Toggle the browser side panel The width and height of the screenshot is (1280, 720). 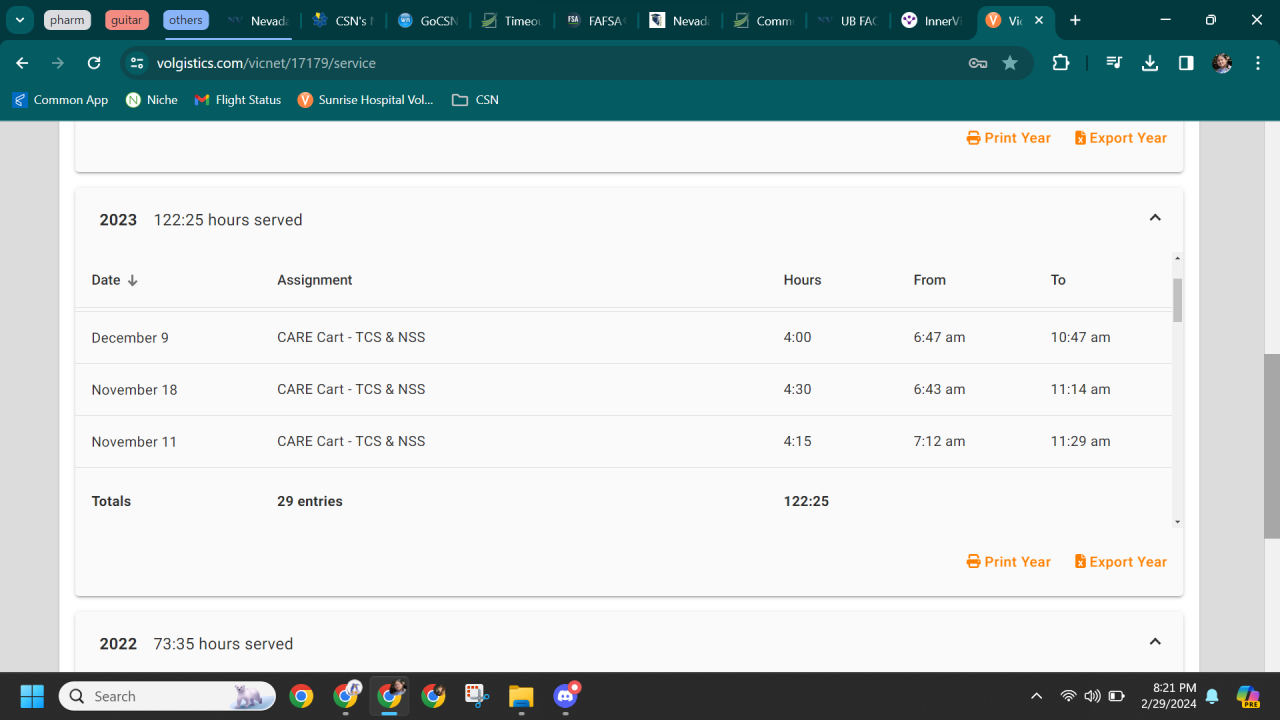point(1186,63)
